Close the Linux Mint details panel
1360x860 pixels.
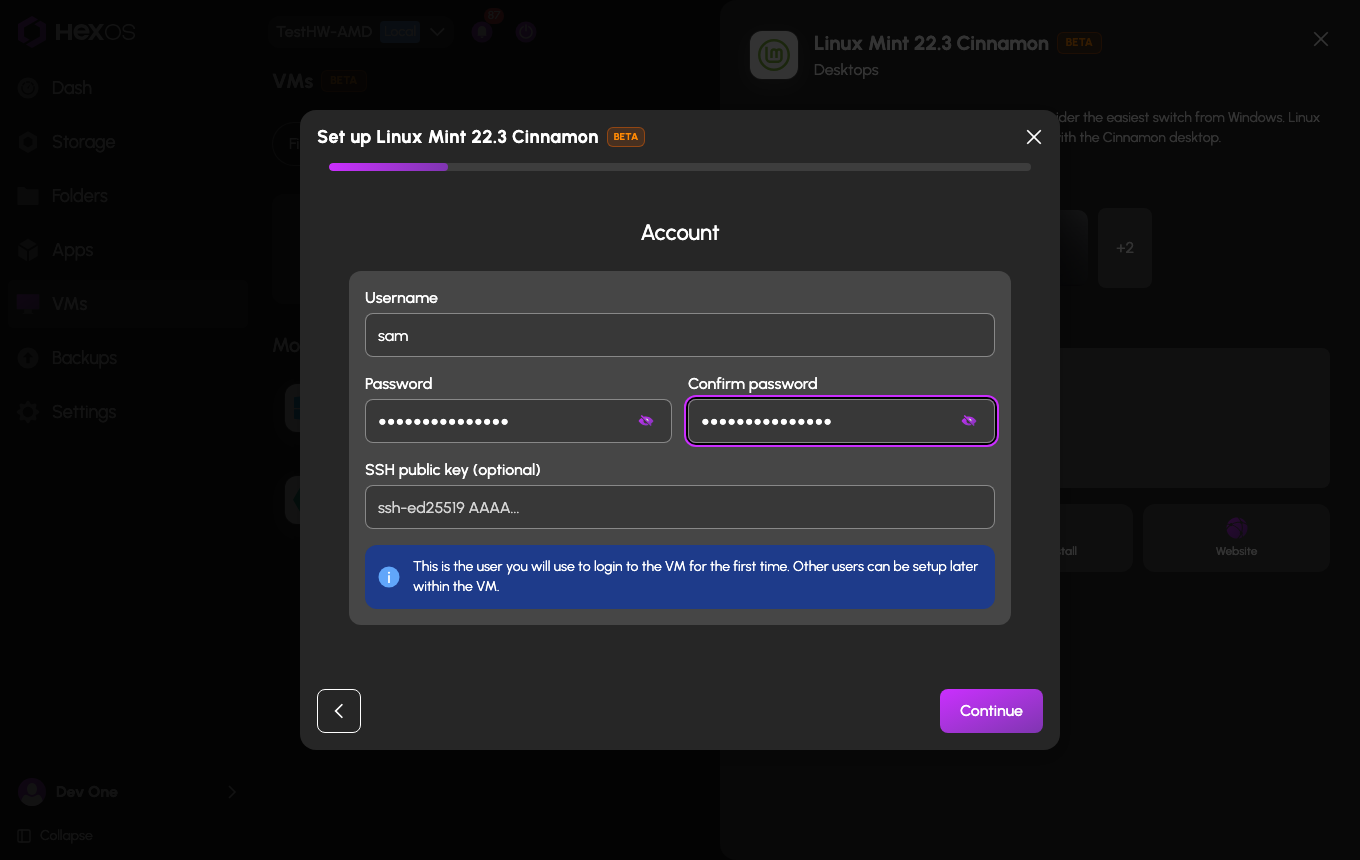(x=1321, y=39)
